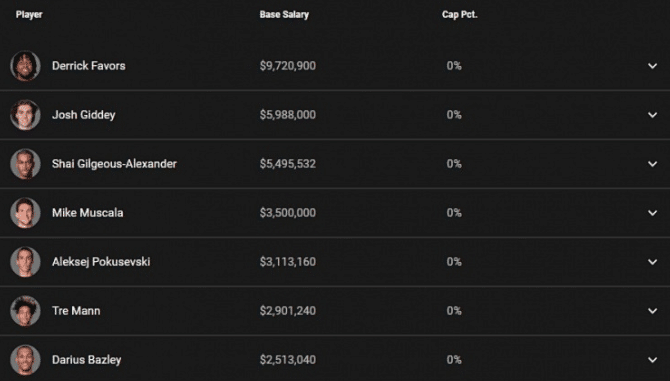
Task: Click Tre Mann's $2,901,240 salary value
Action: click(x=288, y=311)
